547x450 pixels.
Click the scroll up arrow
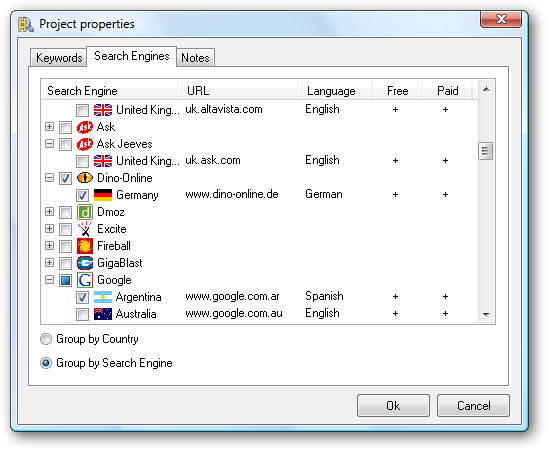pyautogui.click(x=486, y=90)
